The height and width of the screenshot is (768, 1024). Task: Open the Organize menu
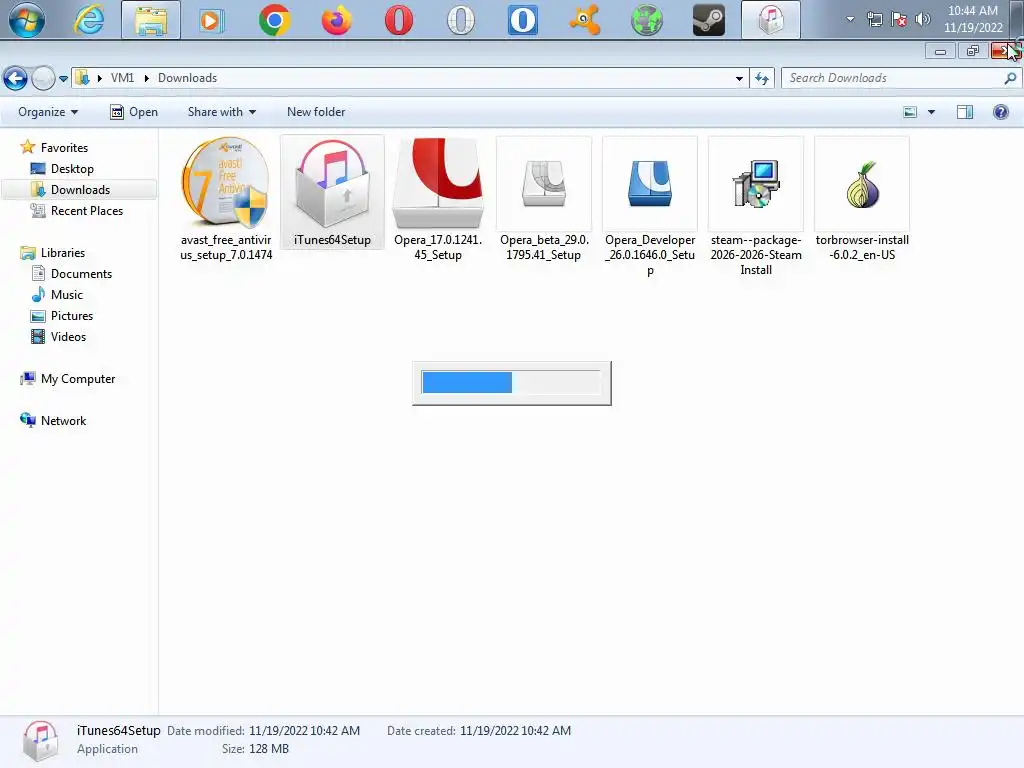click(48, 112)
